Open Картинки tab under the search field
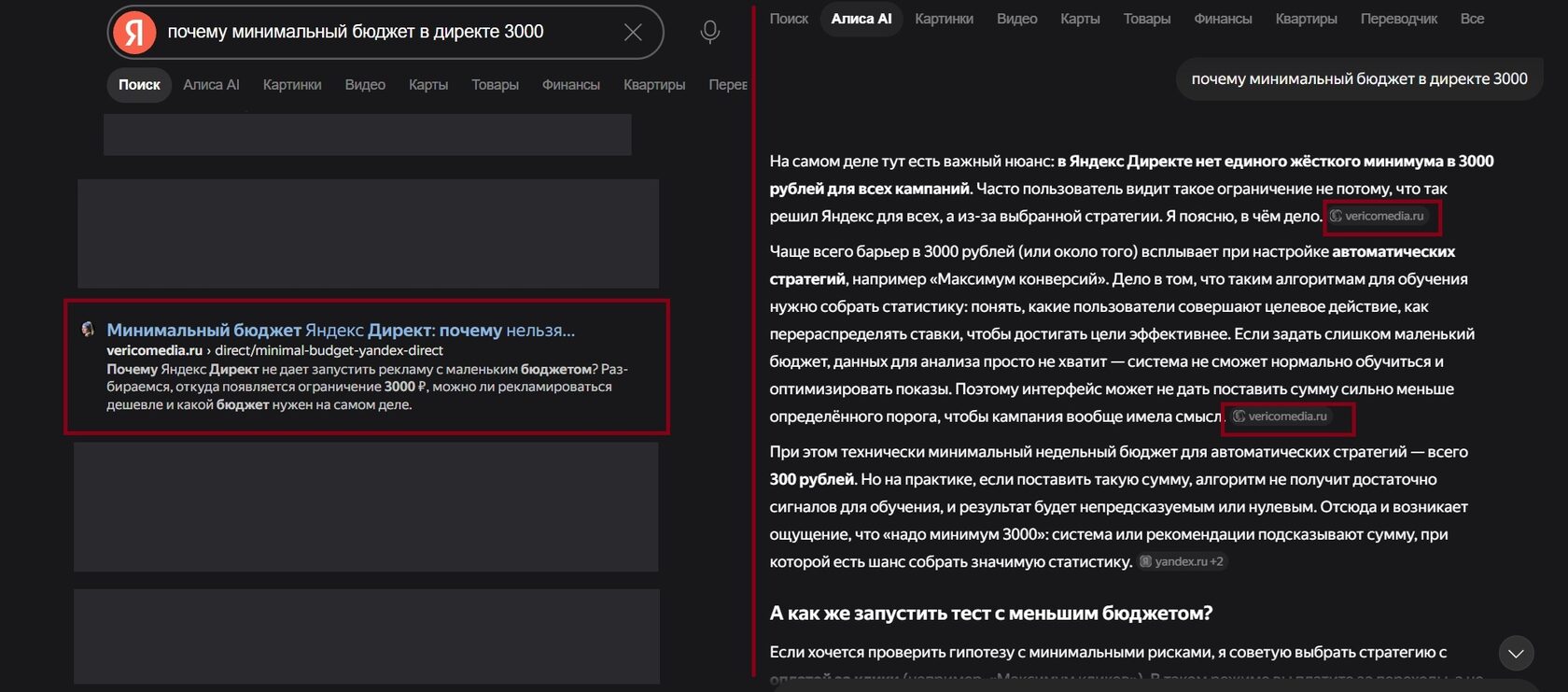The height and width of the screenshot is (692, 1568). click(x=292, y=84)
